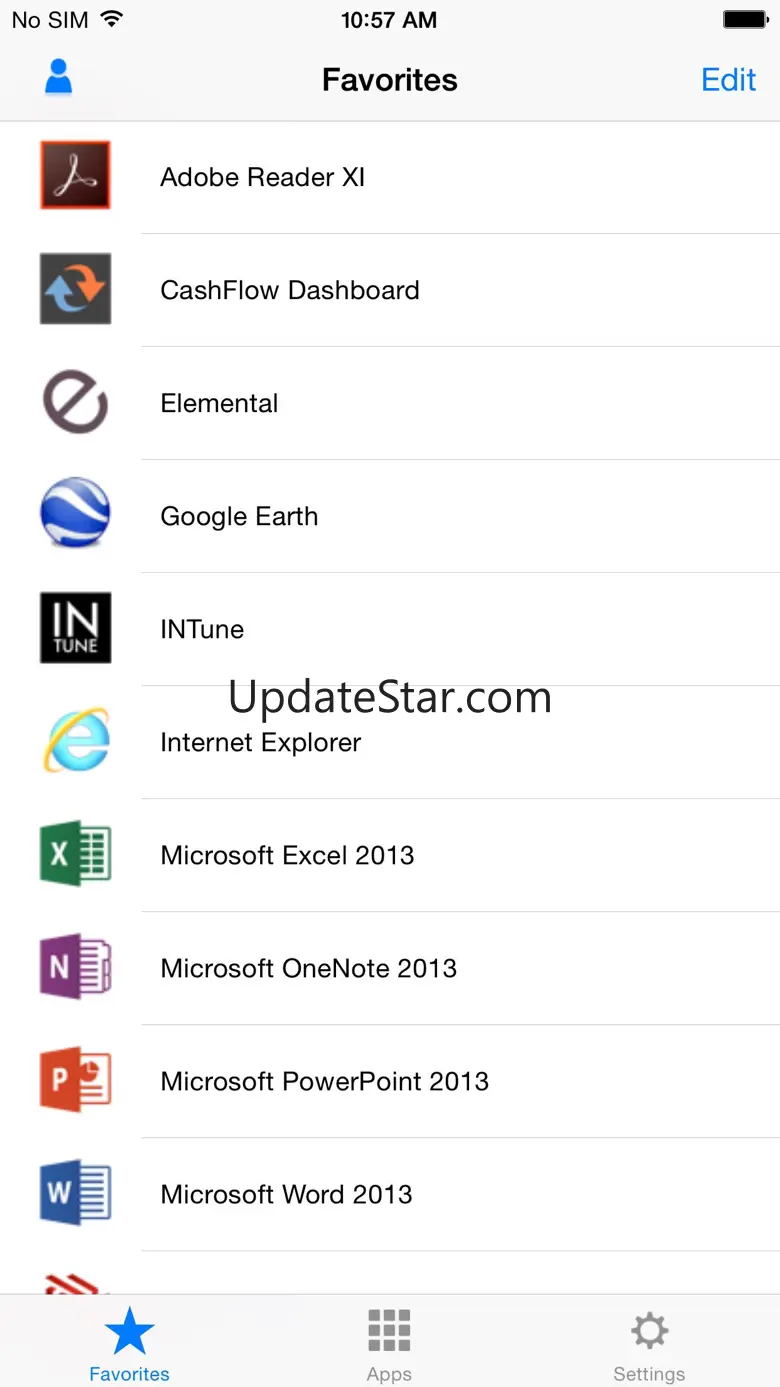Tap the battery status bar icon

tap(744, 19)
